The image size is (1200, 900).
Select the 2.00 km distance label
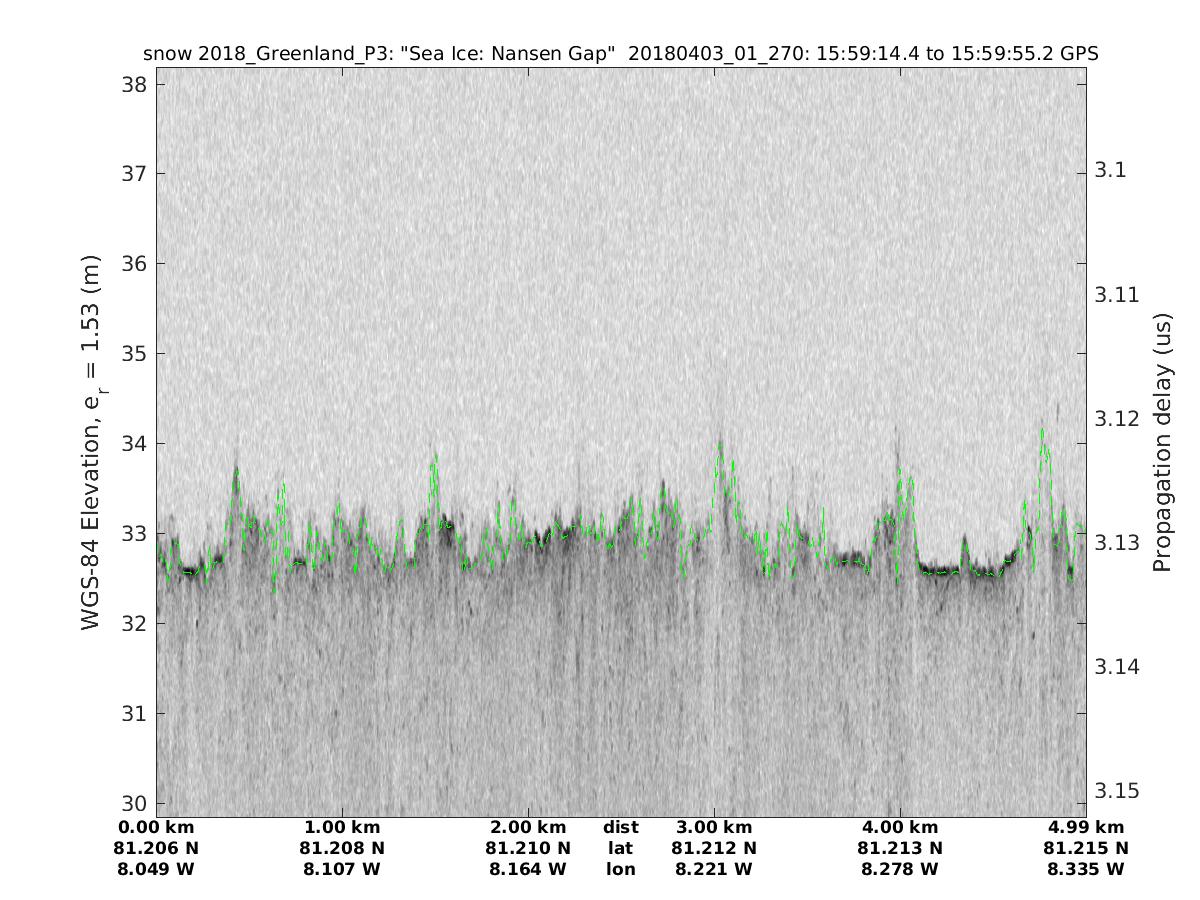point(528,828)
